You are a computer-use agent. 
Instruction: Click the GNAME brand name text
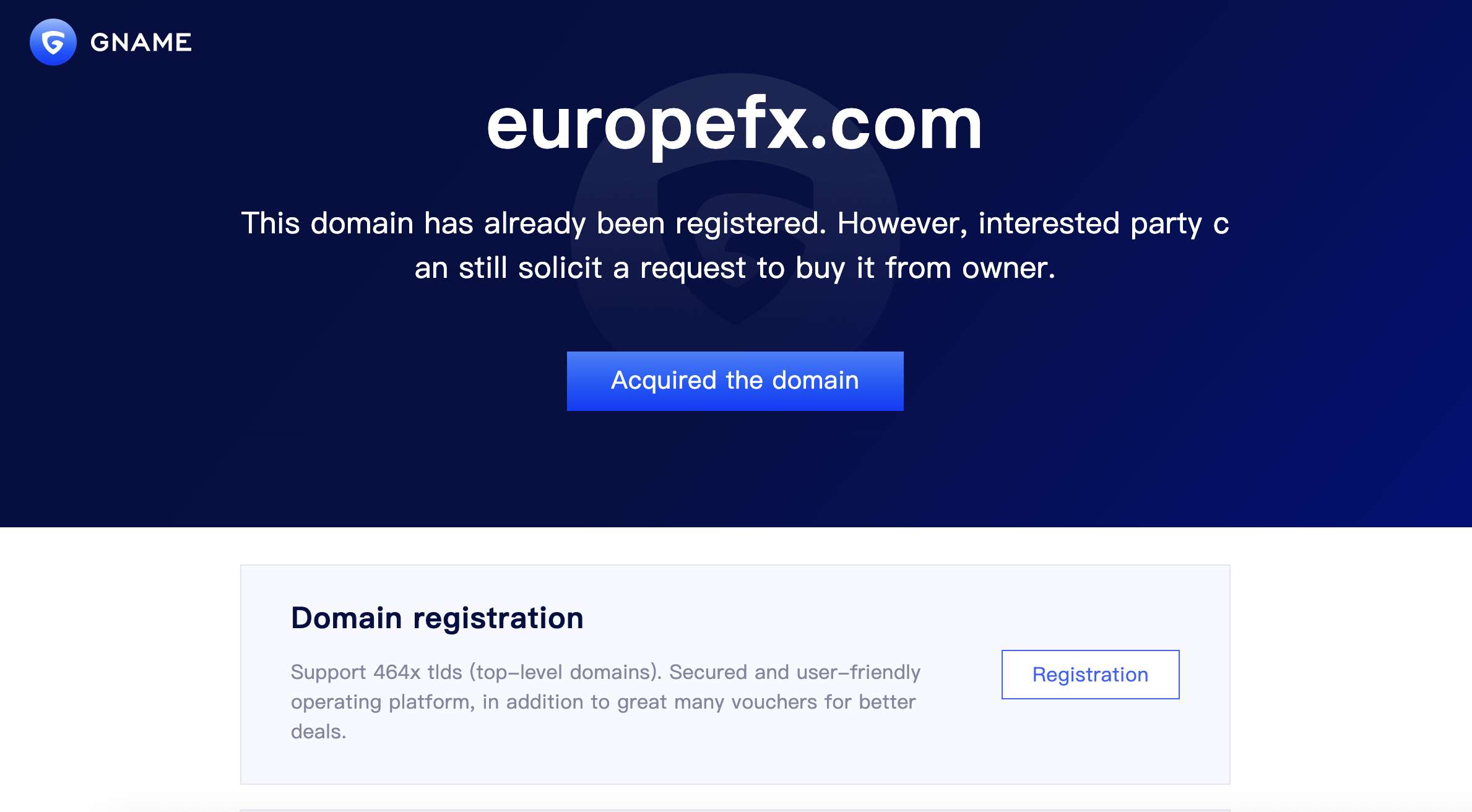141,43
